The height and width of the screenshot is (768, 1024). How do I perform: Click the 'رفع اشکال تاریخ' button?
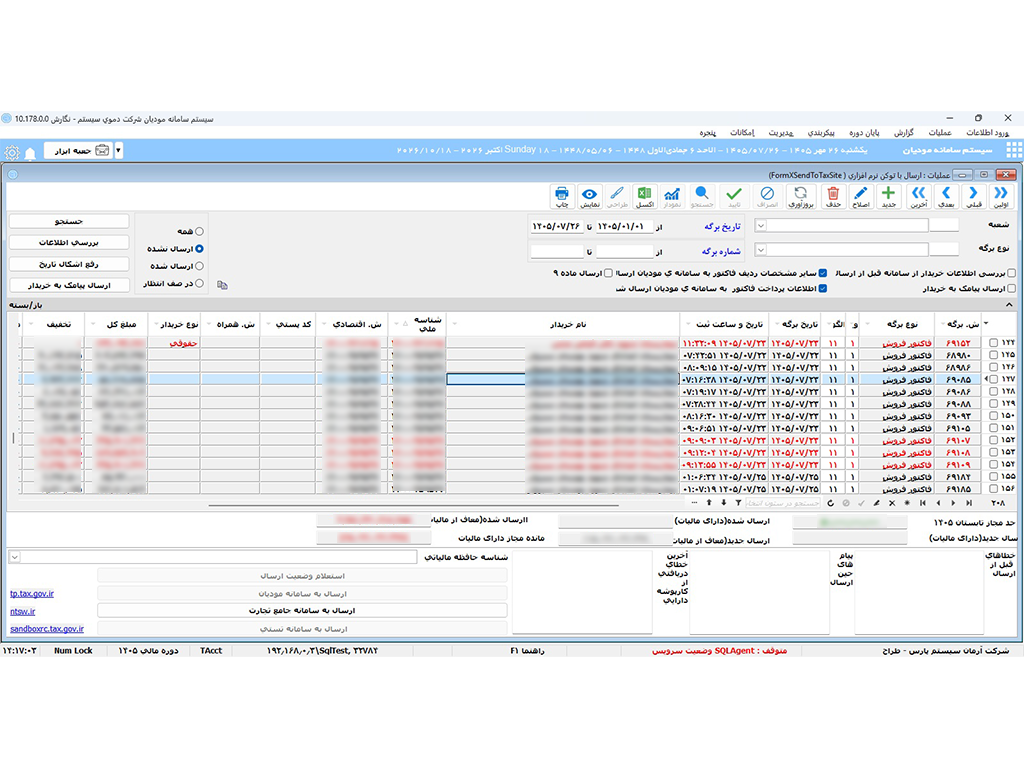click(69, 264)
